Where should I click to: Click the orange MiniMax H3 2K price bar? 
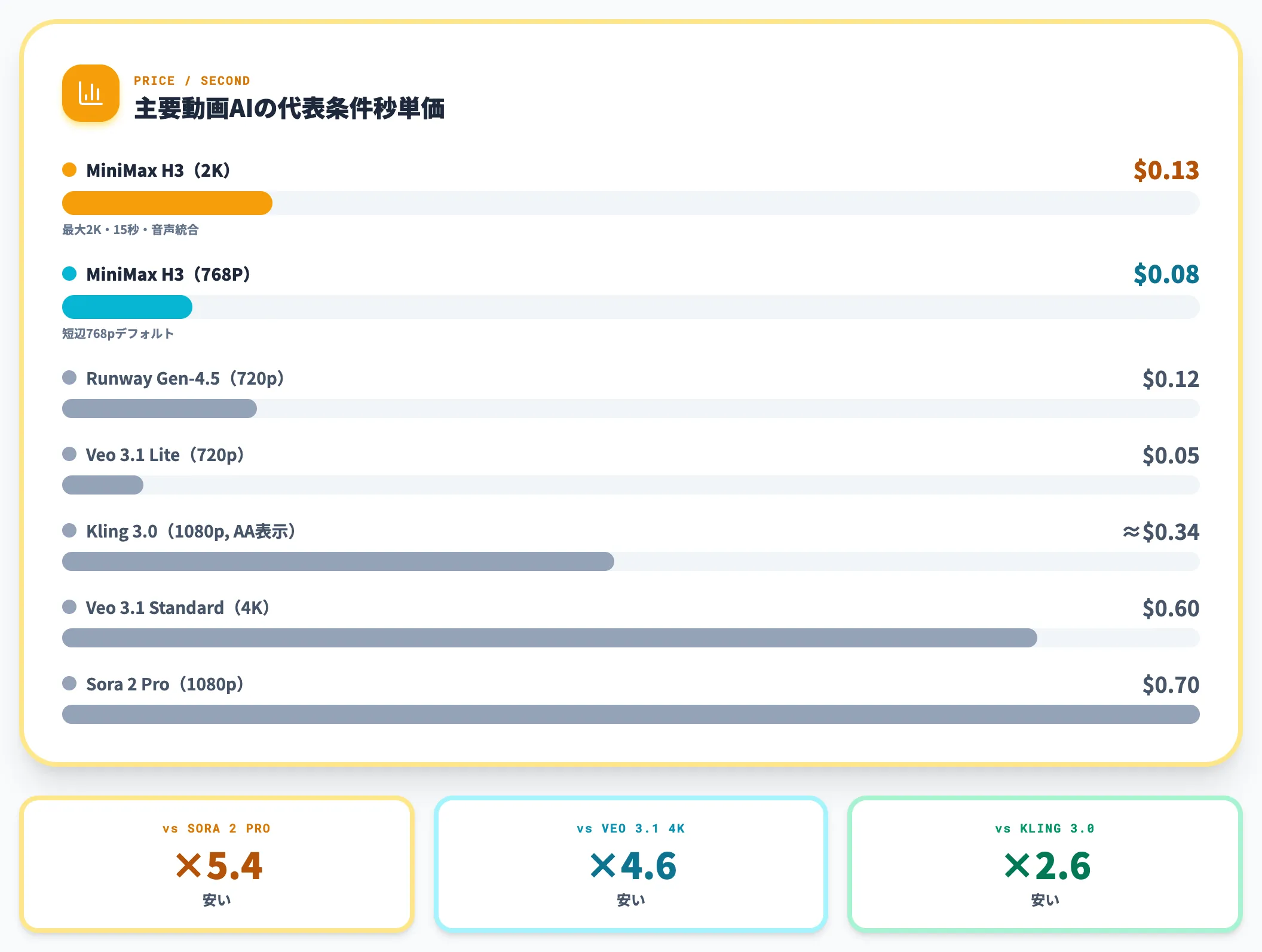pos(167,203)
